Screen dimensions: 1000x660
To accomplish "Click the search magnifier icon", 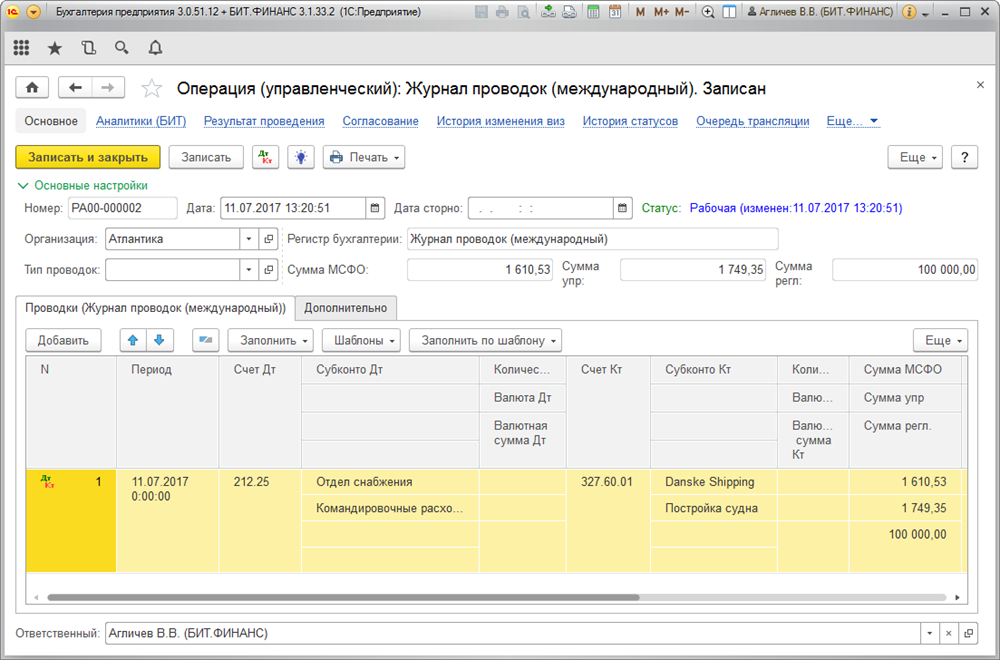I will tap(122, 48).
